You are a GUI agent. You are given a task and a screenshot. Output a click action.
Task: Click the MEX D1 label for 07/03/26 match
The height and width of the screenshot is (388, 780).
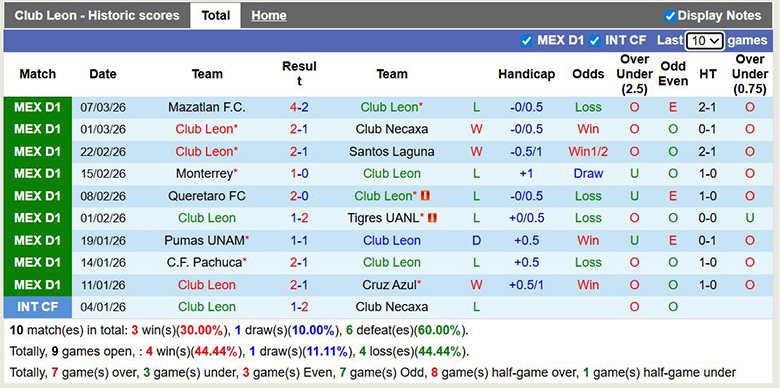point(37,107)
